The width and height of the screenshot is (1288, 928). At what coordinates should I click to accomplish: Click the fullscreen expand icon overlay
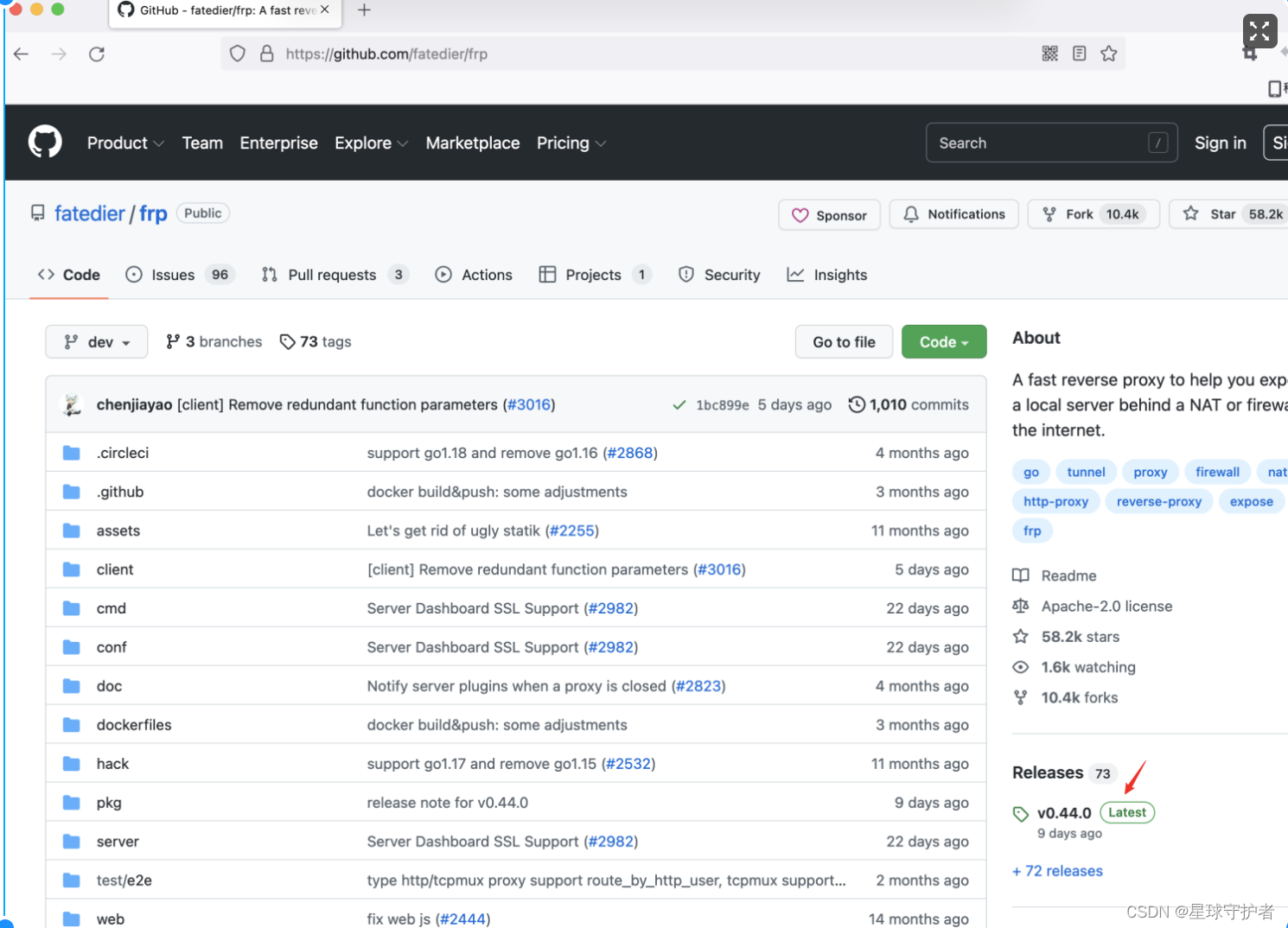(1259, 31)
